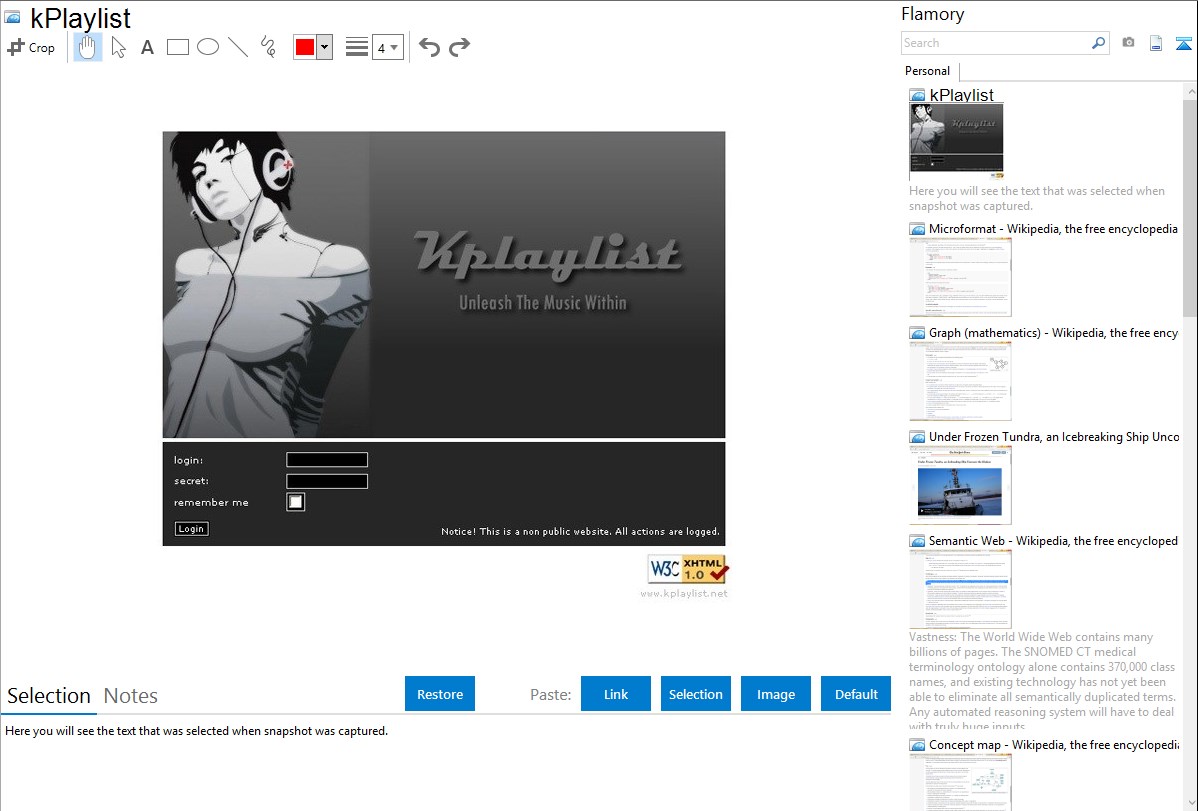
Task: Click the Kplaylist logo banner image
Action: (x=444, y=284)
